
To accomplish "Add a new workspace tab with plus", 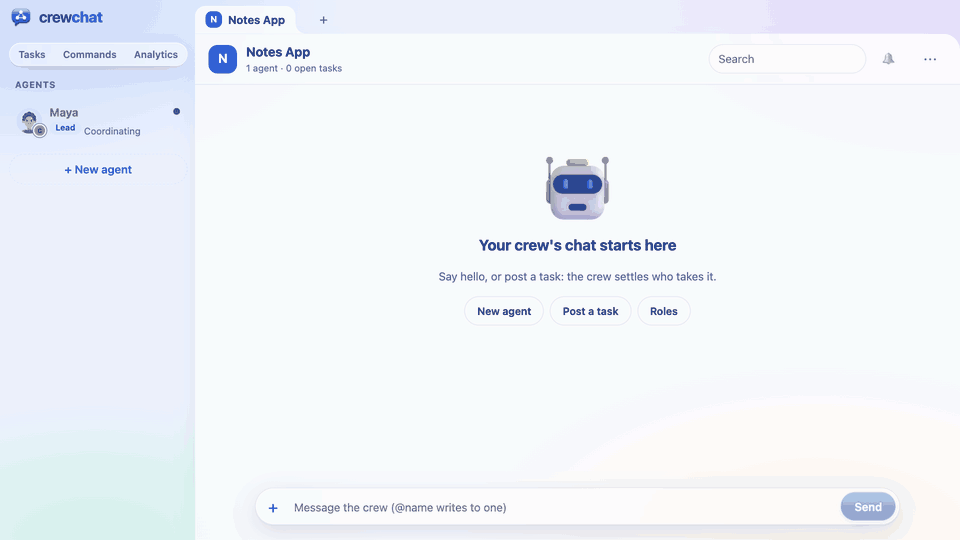I will [323, 20].
